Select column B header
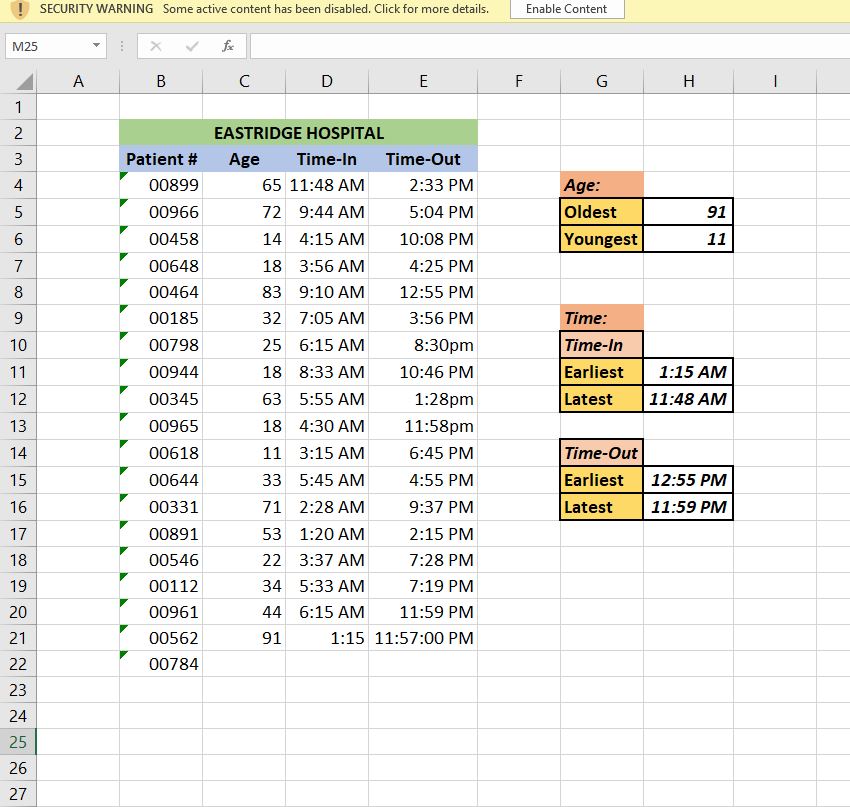Image resolution: width=850 pixels, height=807 pixels. (161, 81)
